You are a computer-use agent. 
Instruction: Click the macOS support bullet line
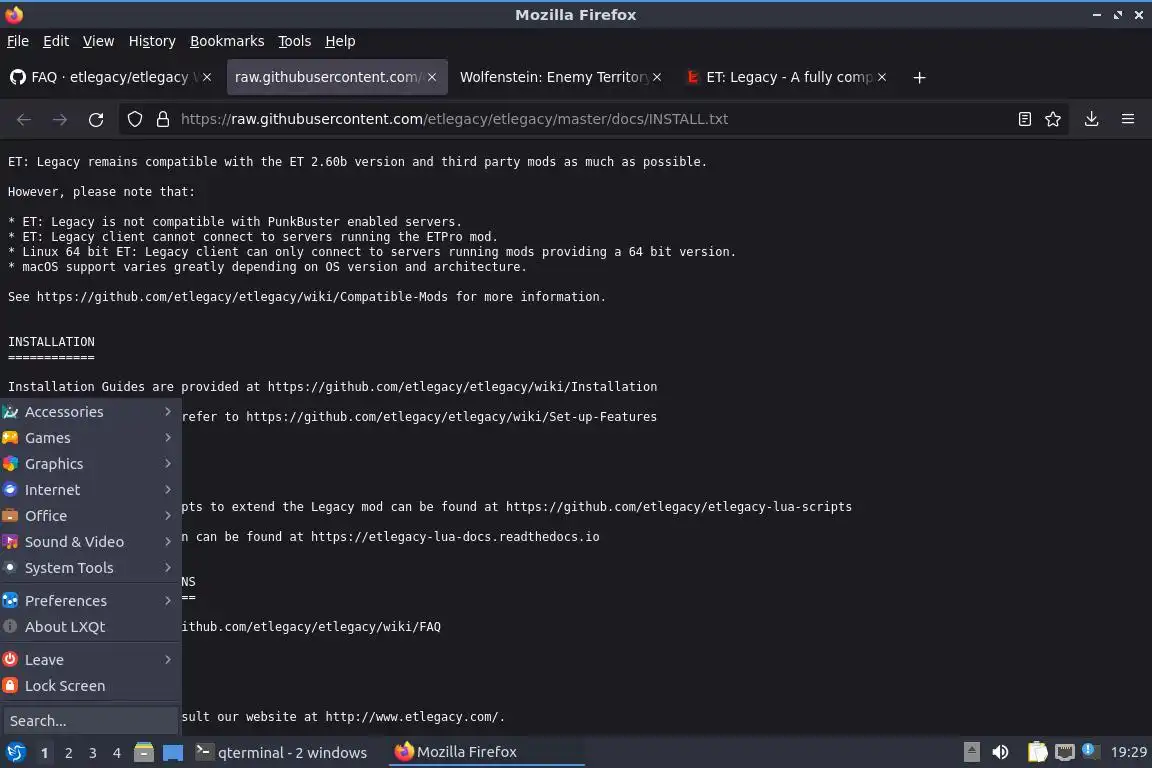pyautogui.click(x=267, y=267)
